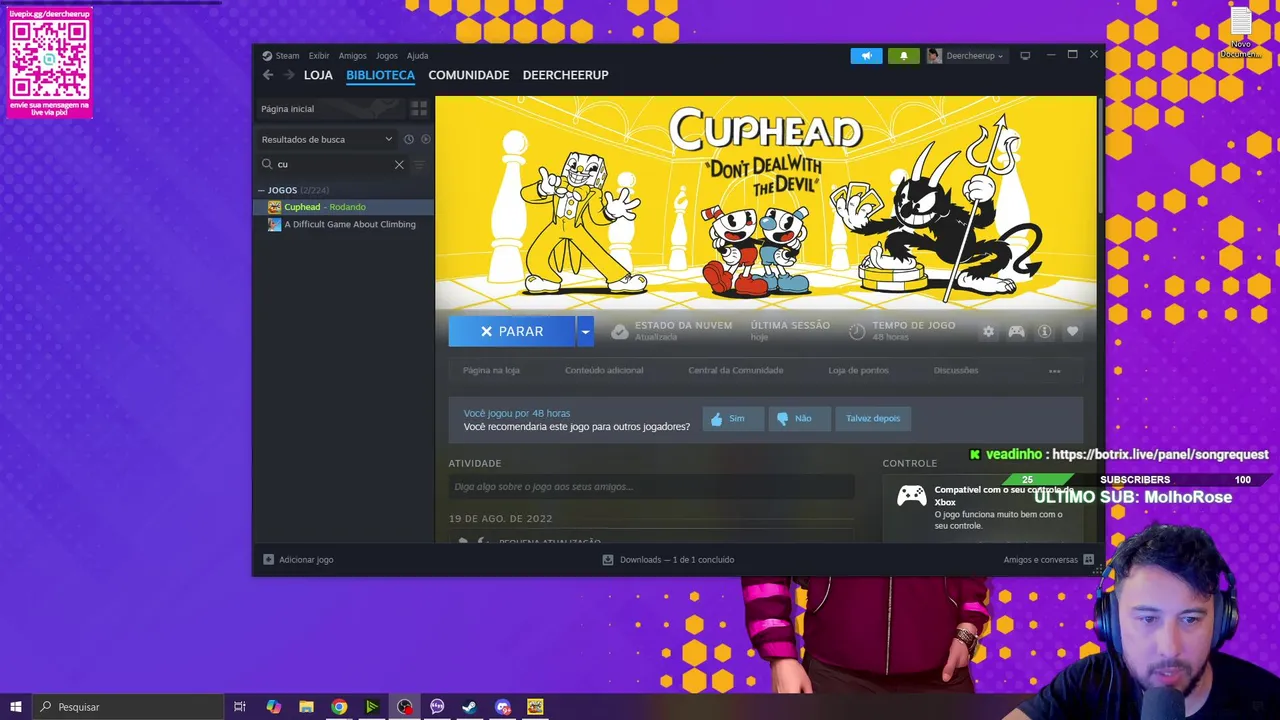Go forward with the right arrow
Screen dimensions: 1280x720
click(289, 75)
